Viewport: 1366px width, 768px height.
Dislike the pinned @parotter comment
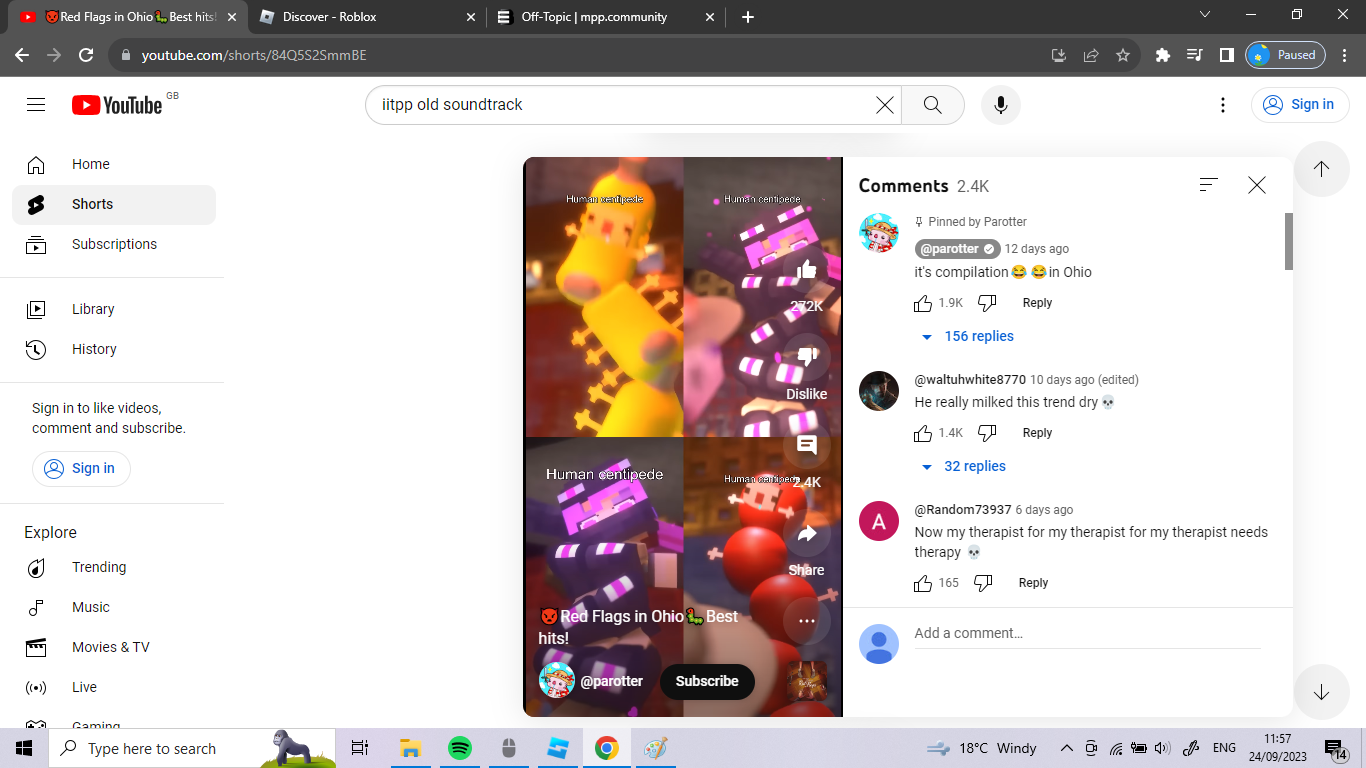(987, 303)
